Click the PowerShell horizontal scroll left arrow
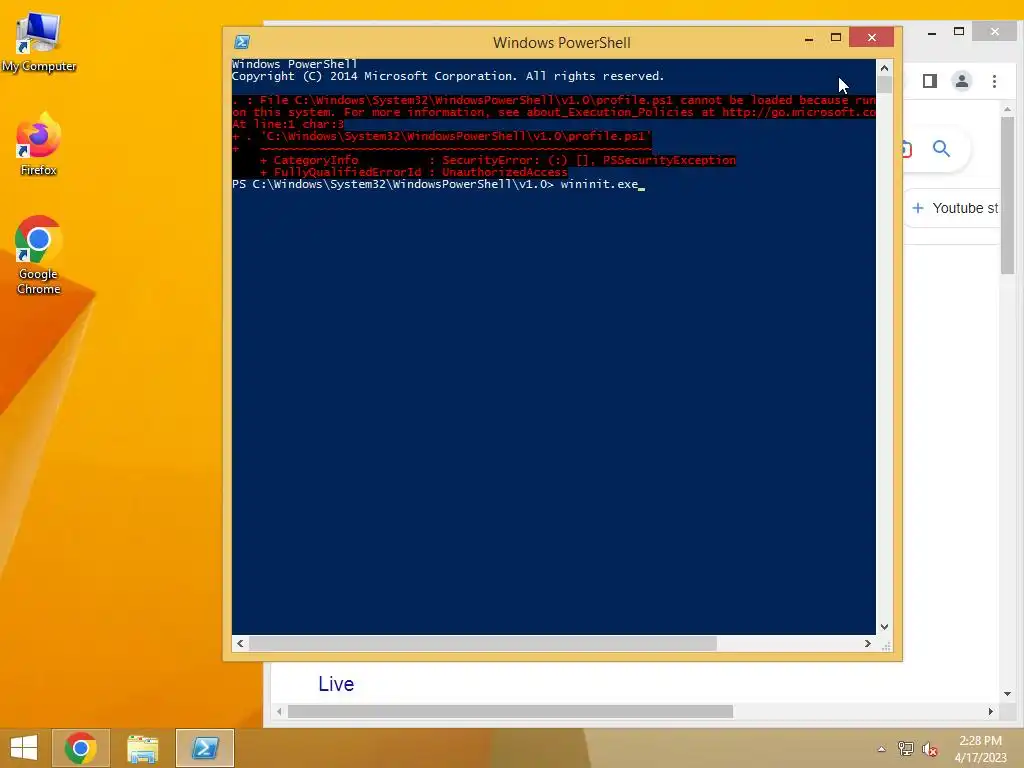 coord(240,643)
